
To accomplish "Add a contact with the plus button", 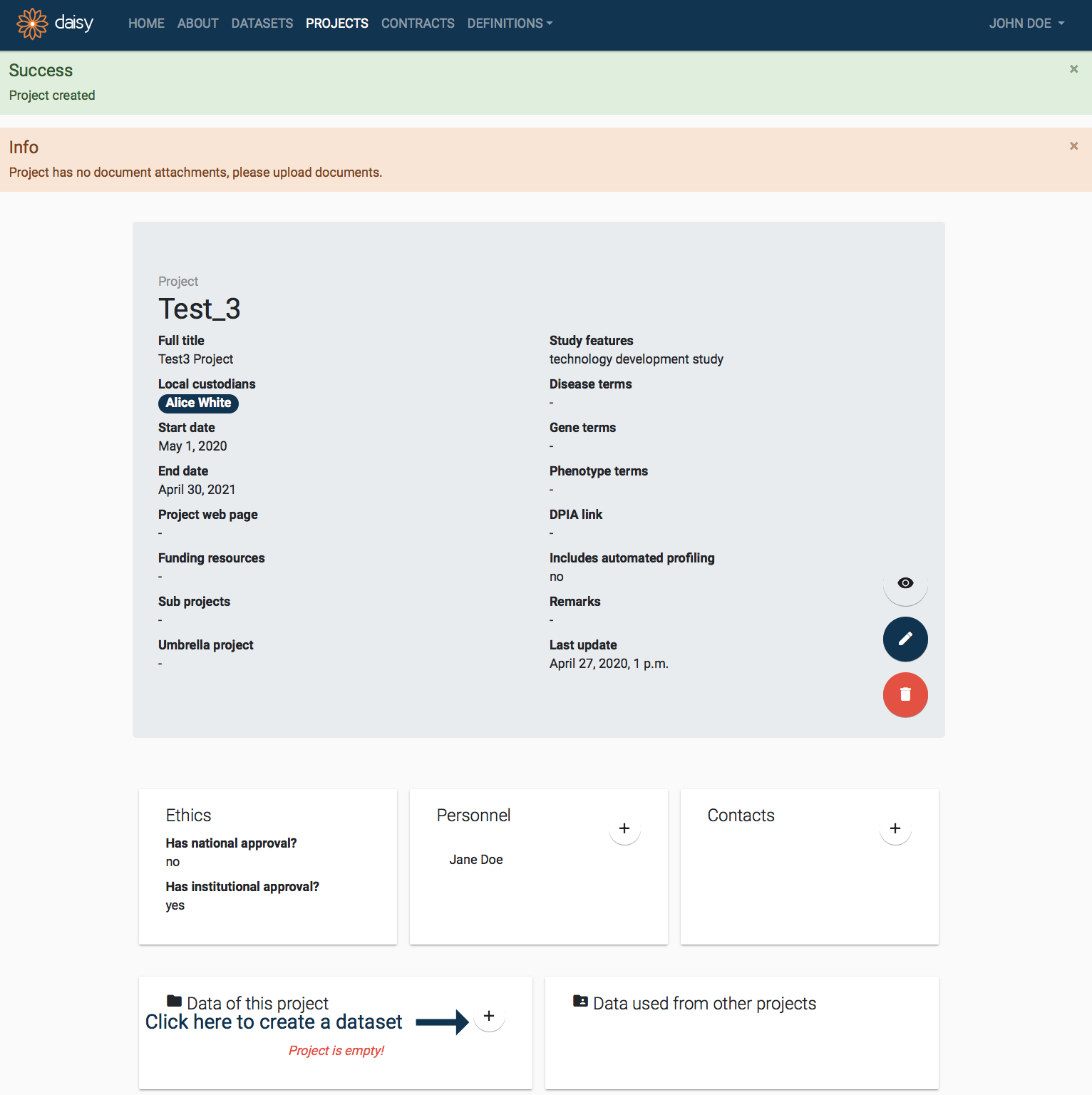I will 895,828.
